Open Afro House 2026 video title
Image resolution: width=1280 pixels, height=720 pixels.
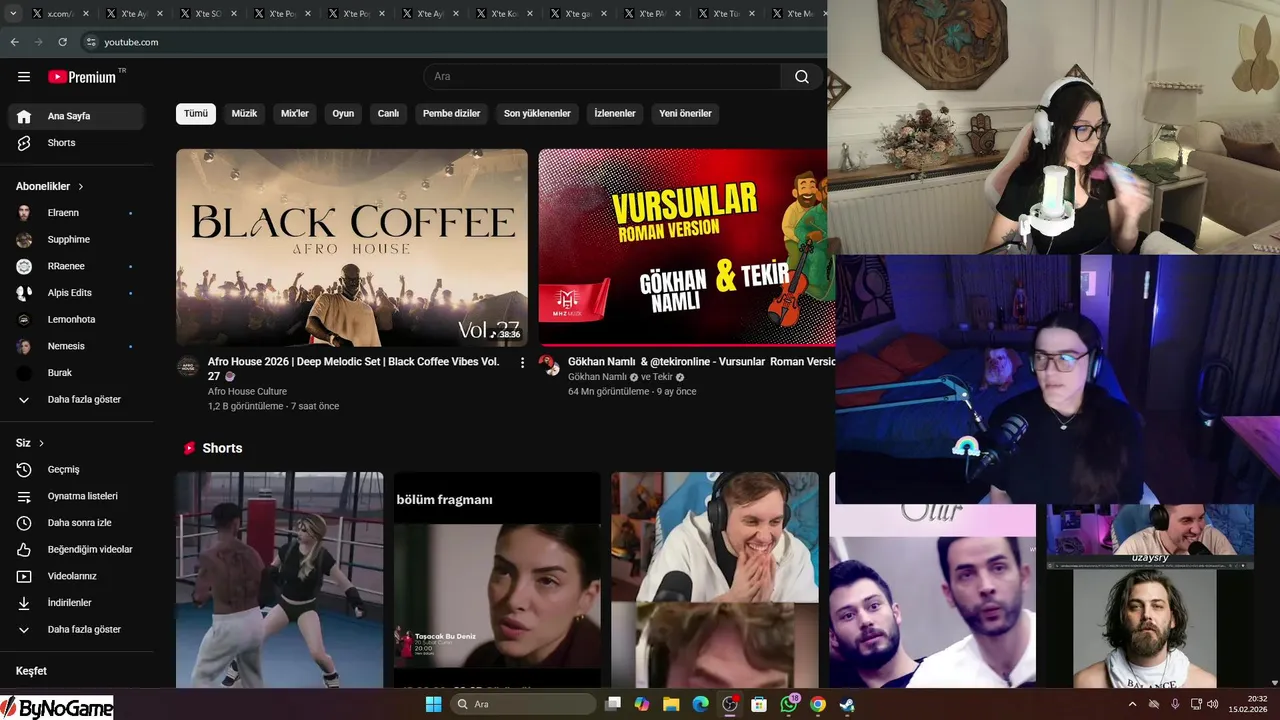click(354, 369)
